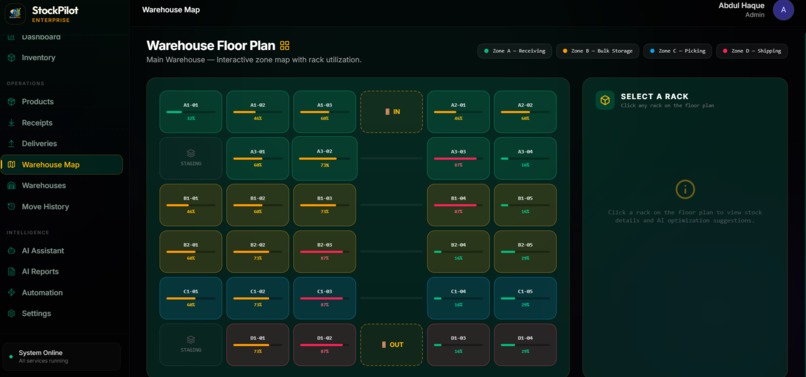
Task: Click the AI Assistant icon
Action: pos(11,251)
